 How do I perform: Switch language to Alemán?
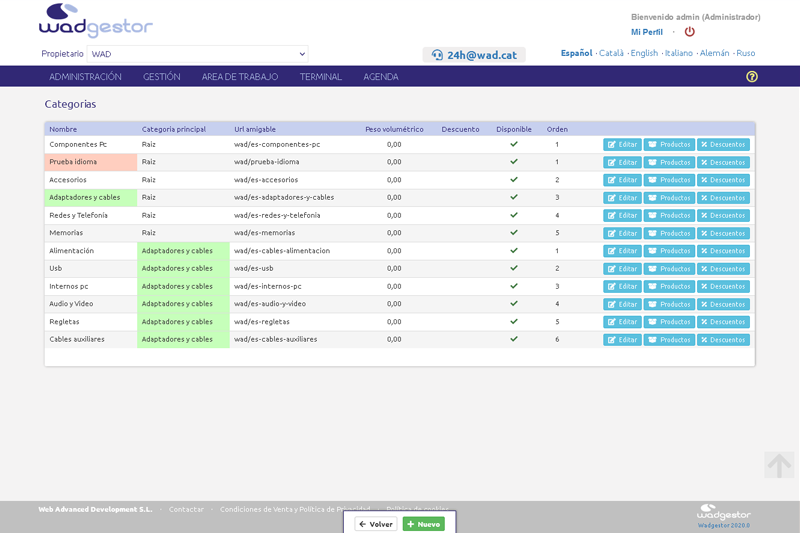pyautogui.click(x=714, y=53)
